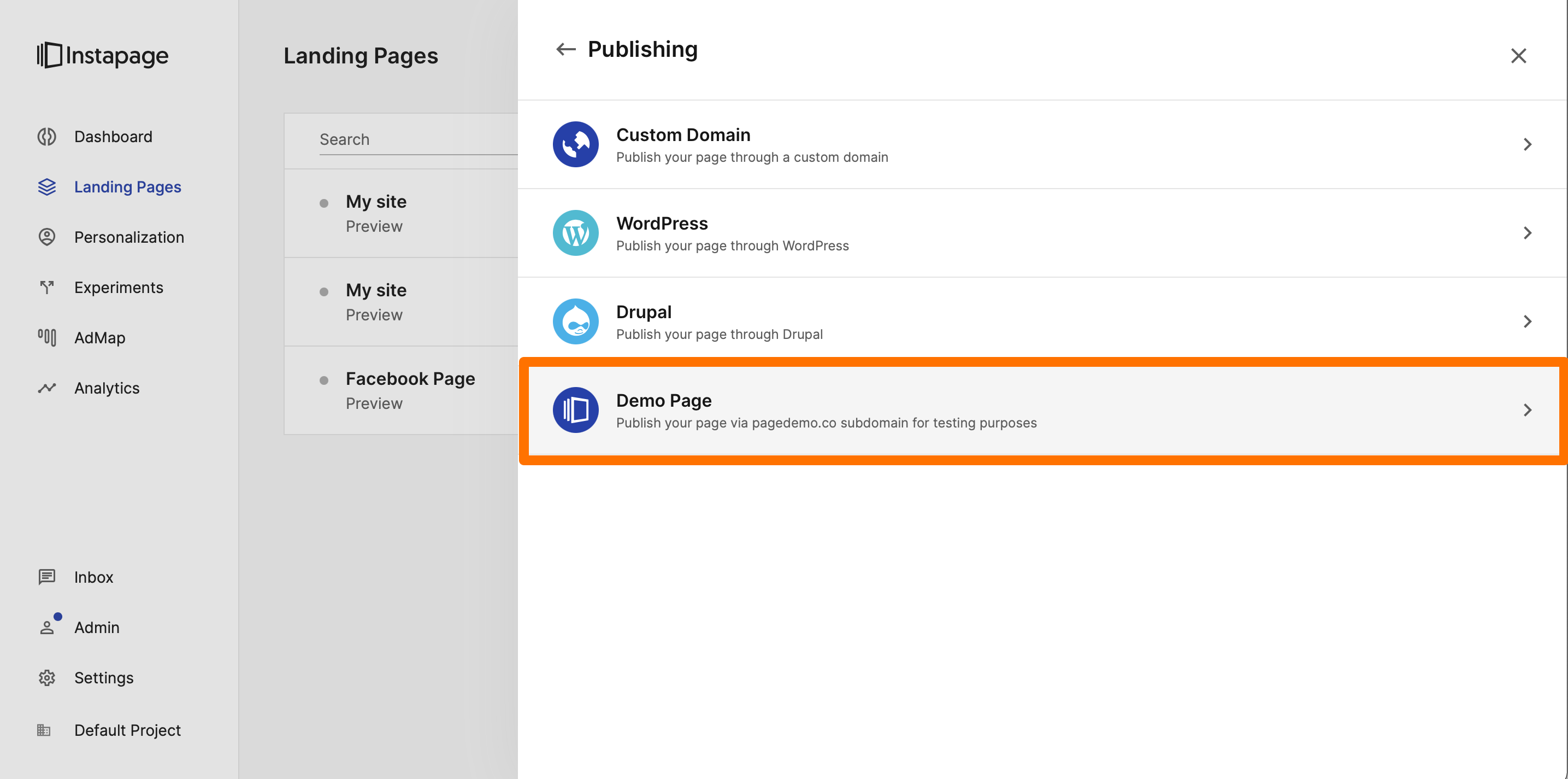The image size is (1568, 779).
Task: Click the AdMap bars icon
Action: click(47, 337)
